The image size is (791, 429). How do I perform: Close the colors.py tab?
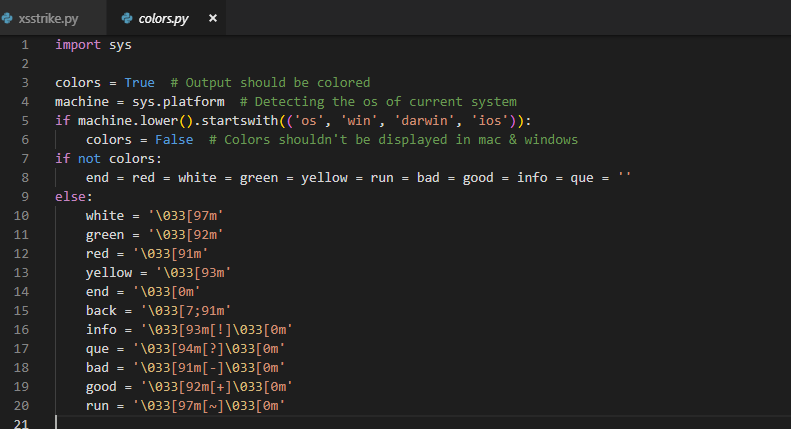pos(213,18)
